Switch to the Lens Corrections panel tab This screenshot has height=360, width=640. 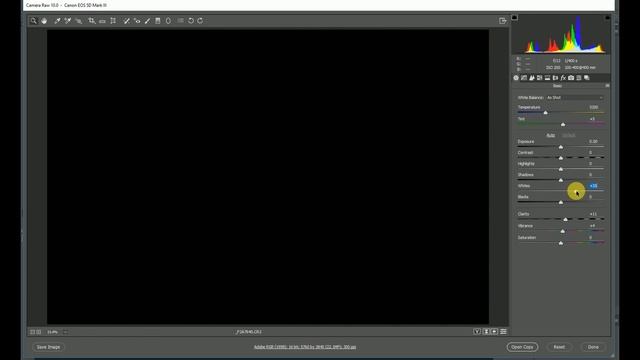click(555, 78)
